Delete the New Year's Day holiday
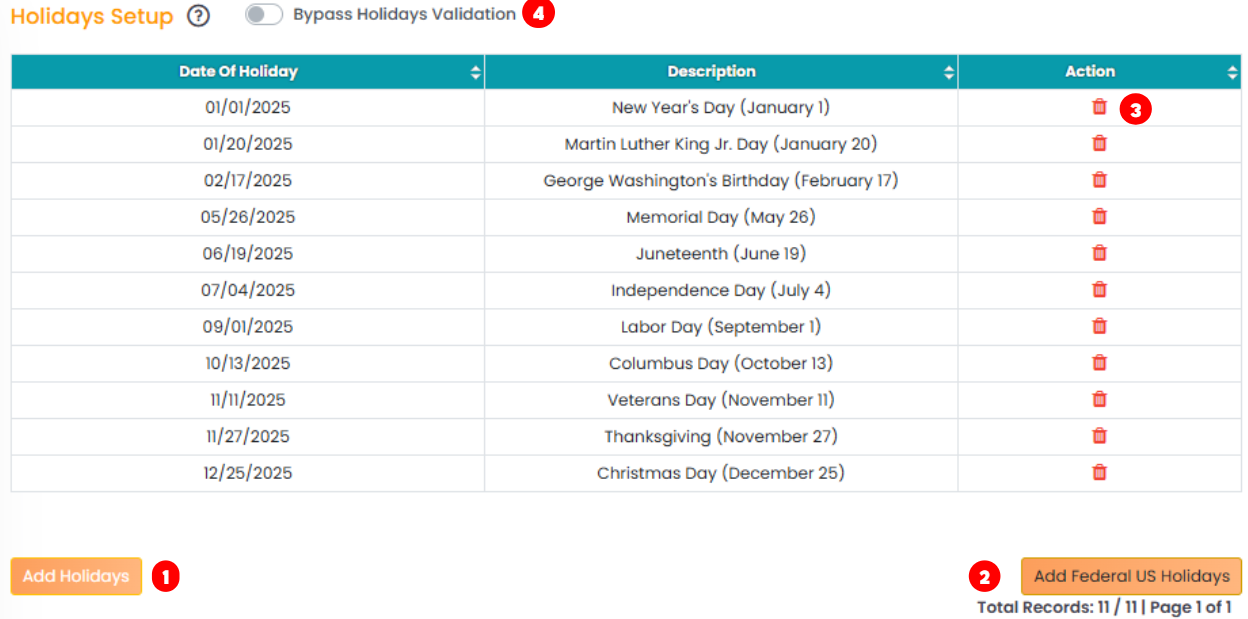The height and width of the screenshot is (619, 1248). coord(1099,107)
